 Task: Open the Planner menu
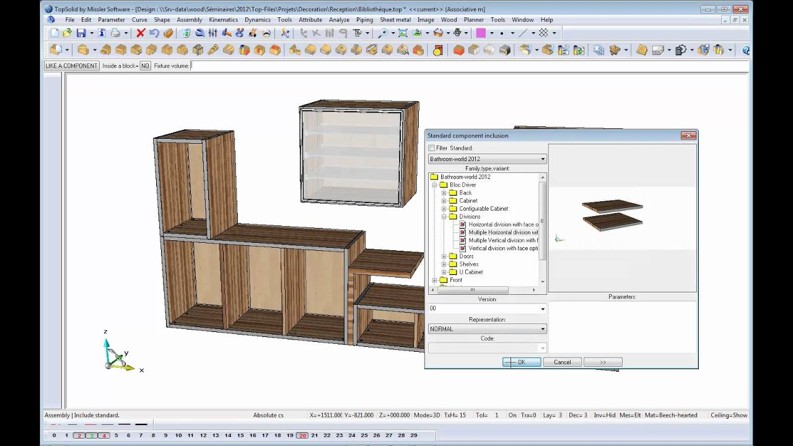tap(473, 20)
